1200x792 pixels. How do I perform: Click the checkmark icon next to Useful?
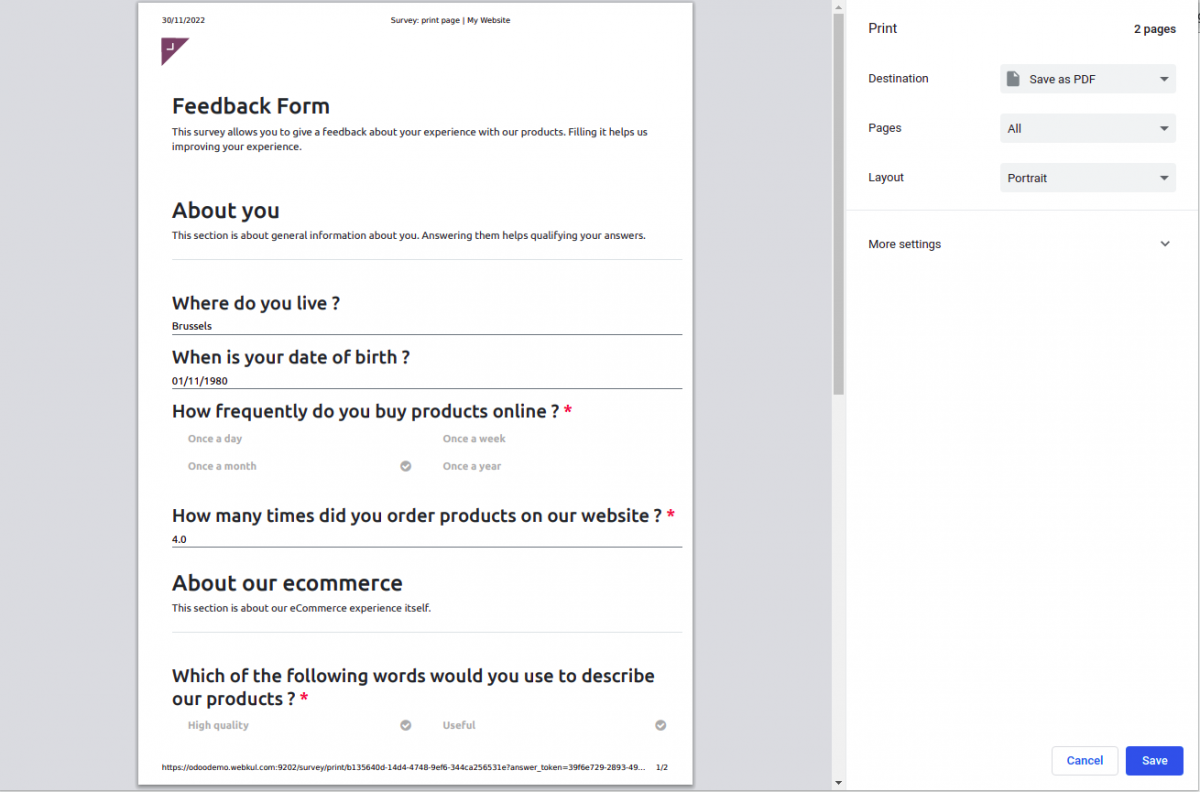pyautogui.click(x=660, y=724)
